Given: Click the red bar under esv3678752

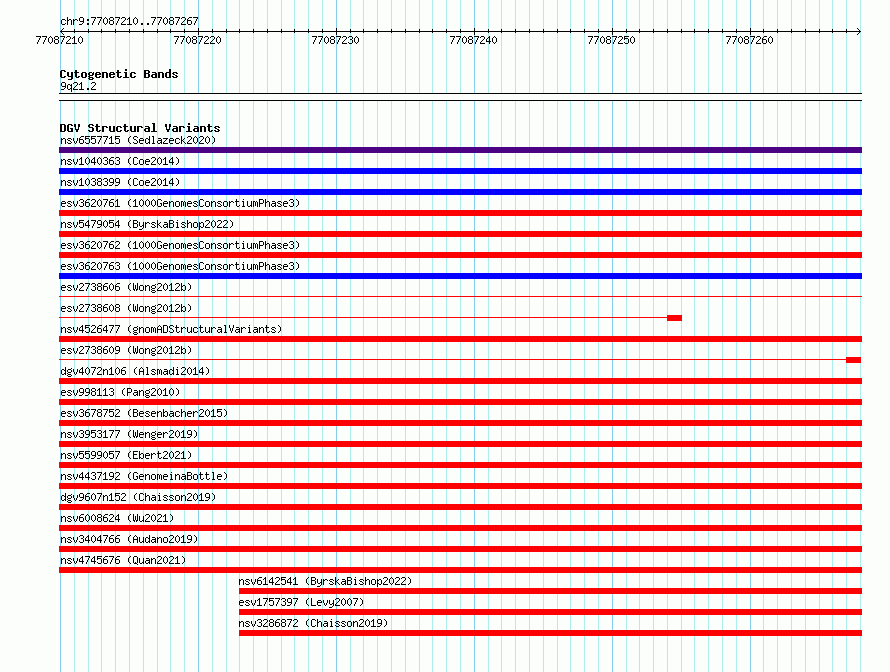Looking at the screenshot, I should click(x=460, y=423).
